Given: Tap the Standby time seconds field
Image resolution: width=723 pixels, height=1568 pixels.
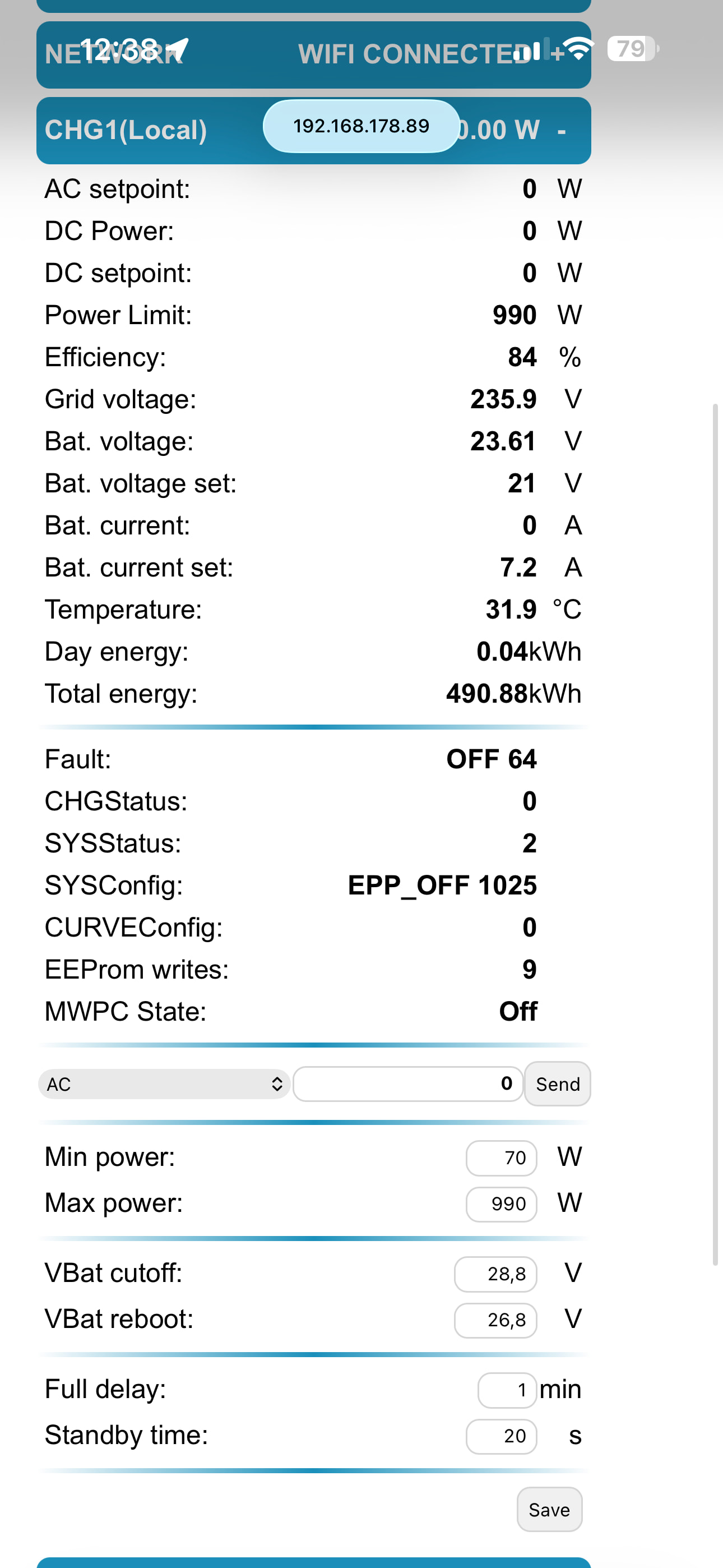Looking at the screenshot, I should 502,1437.
